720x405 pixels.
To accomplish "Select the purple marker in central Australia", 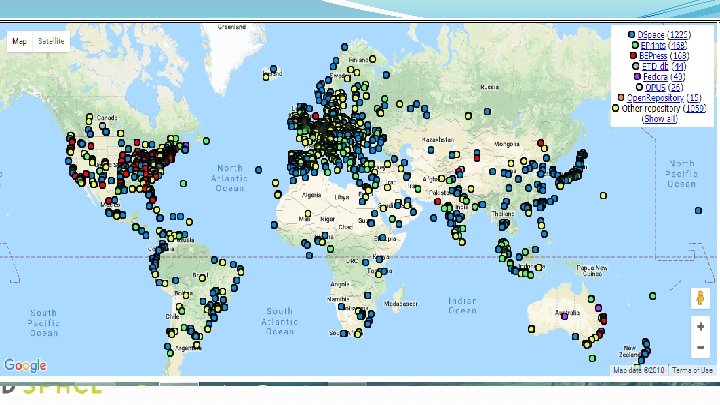I will pyautogui.click(x=564, y=316).
